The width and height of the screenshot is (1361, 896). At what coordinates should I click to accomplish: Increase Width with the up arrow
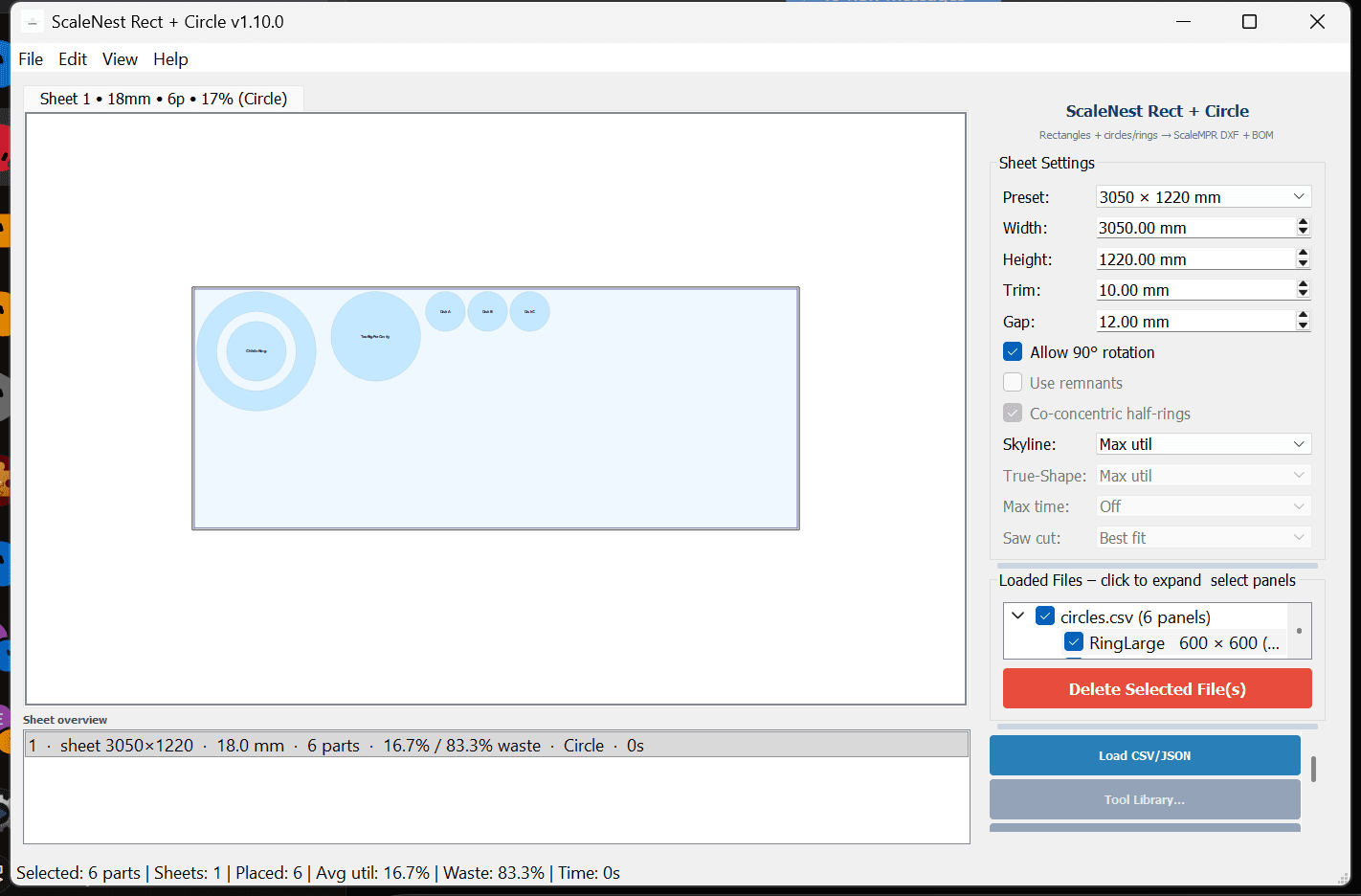(x=1303, y=222)
